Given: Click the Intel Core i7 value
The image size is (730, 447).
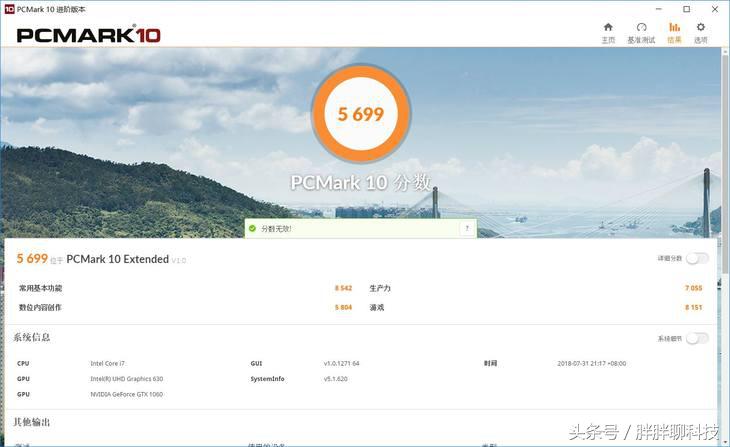Looking at the screenshot, I should pyautogui.click(x=108, y=363).
